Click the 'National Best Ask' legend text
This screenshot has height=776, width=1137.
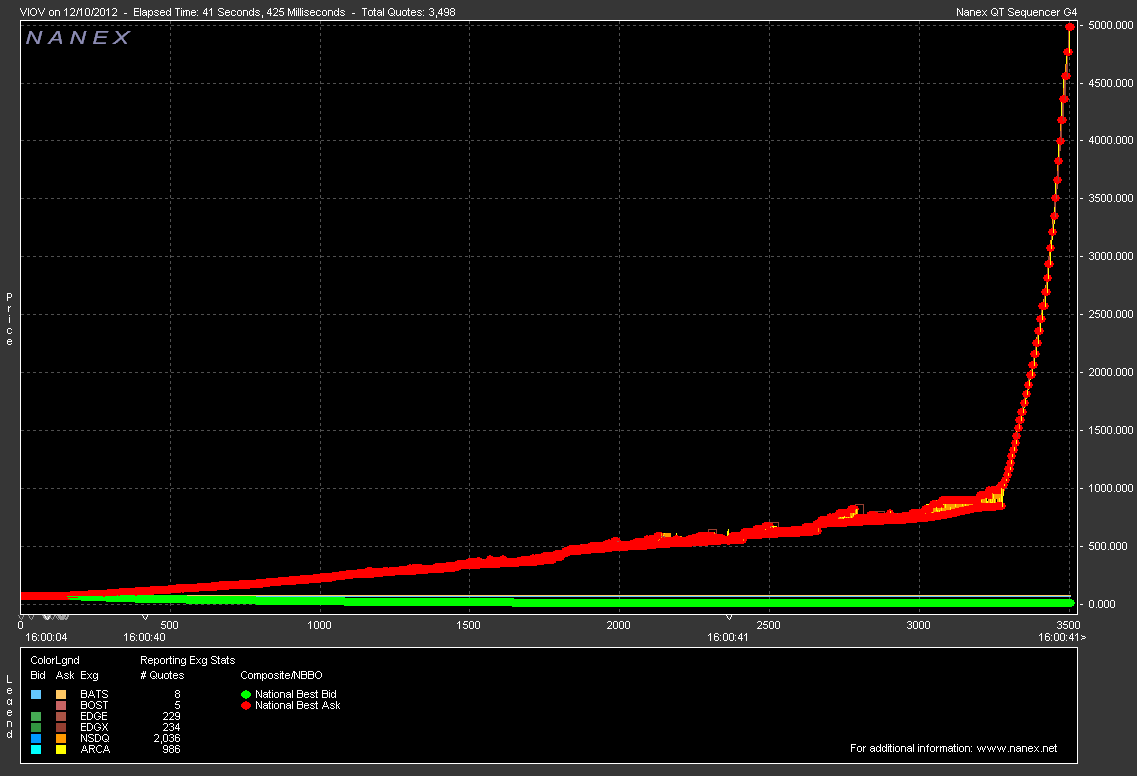click(x=297, y=705)
